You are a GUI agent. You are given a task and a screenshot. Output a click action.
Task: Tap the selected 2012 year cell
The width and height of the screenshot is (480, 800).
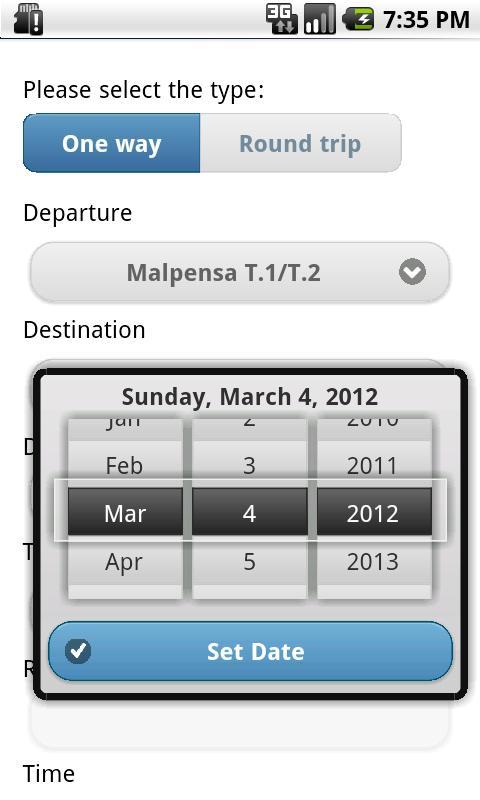pos(374,512)
